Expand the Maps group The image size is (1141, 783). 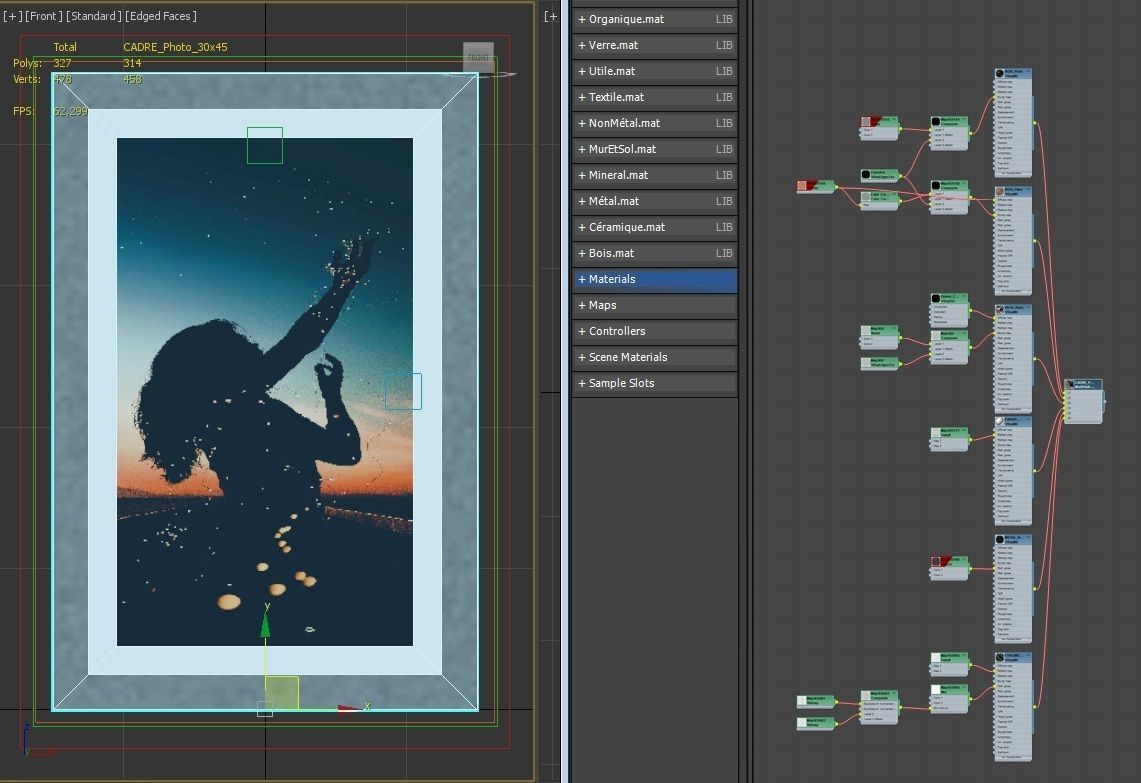[x=654, y=305]
